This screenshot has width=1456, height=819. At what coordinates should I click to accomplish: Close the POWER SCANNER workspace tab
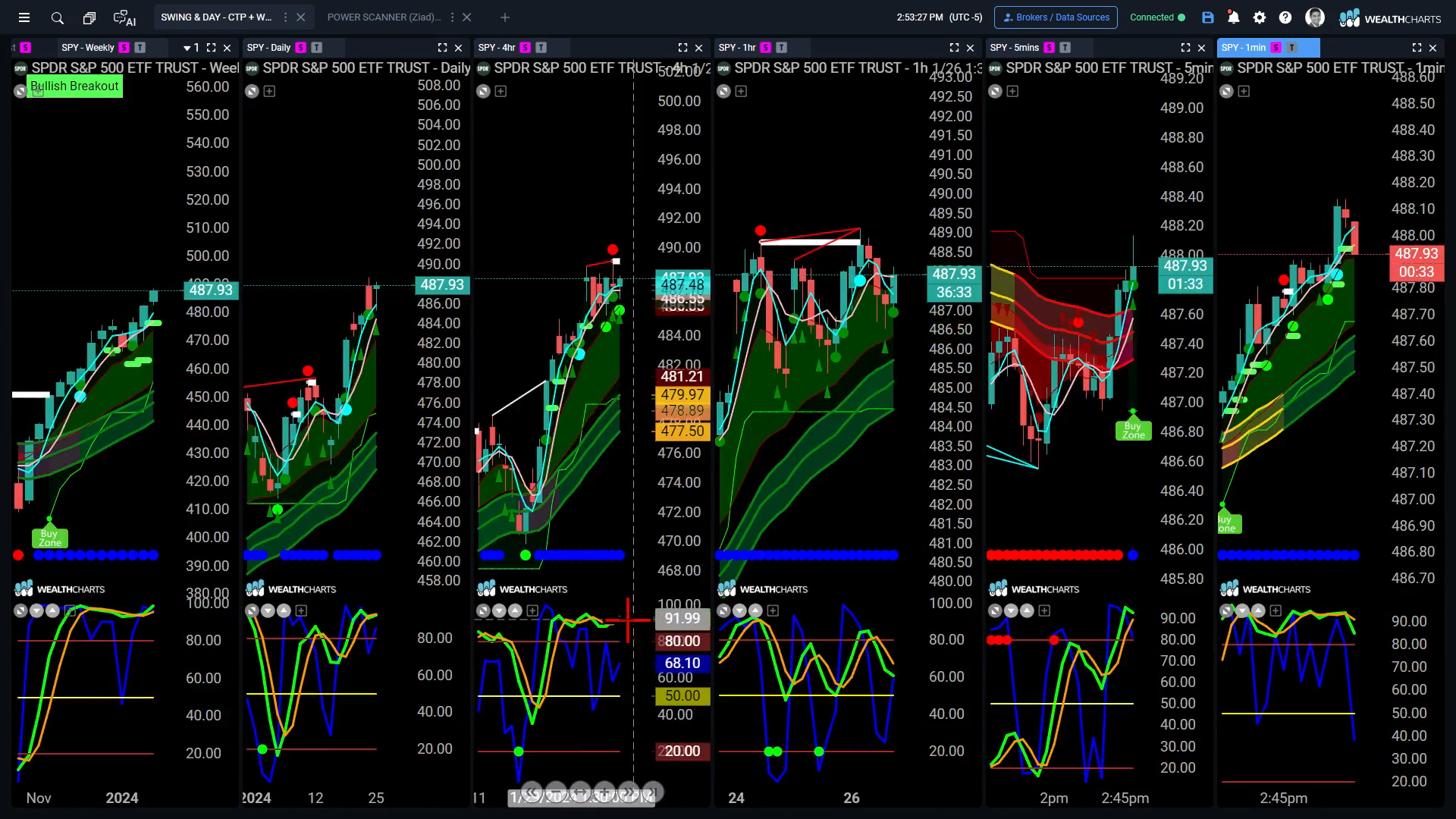467,17
